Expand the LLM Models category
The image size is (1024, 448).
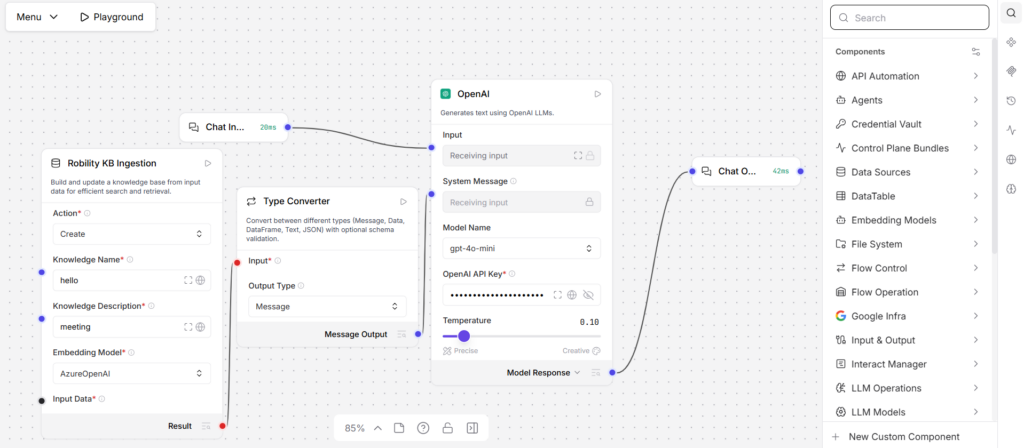click(x=908, y=412)
